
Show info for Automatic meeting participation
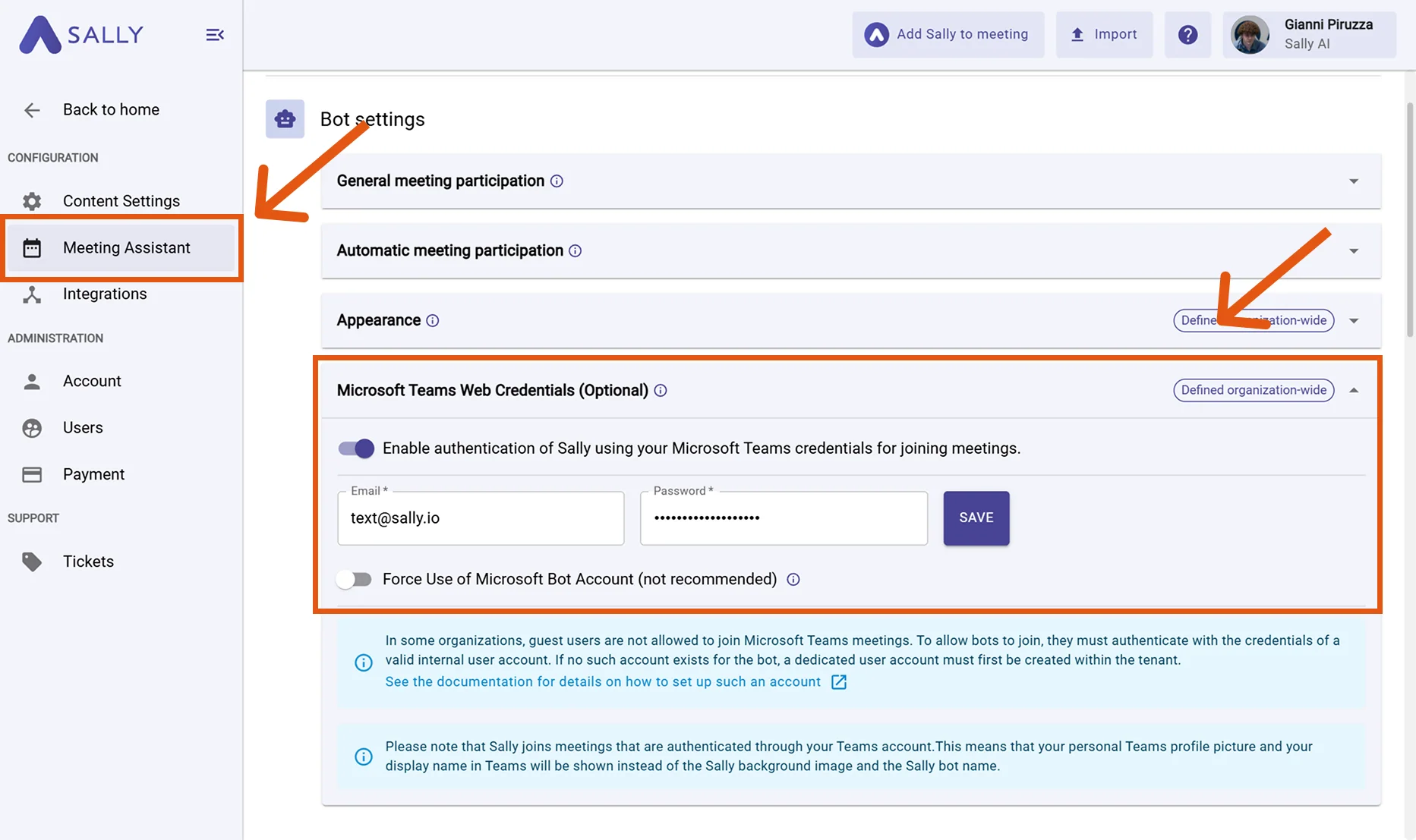pyautogui.click(x=576, y=251)
